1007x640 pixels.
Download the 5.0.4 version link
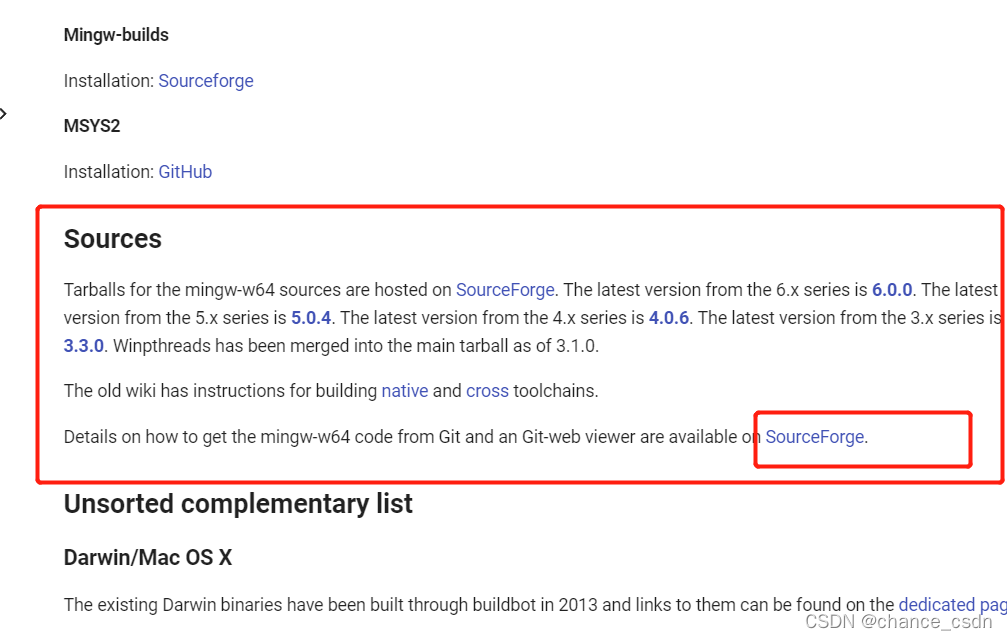pos(311,318)
